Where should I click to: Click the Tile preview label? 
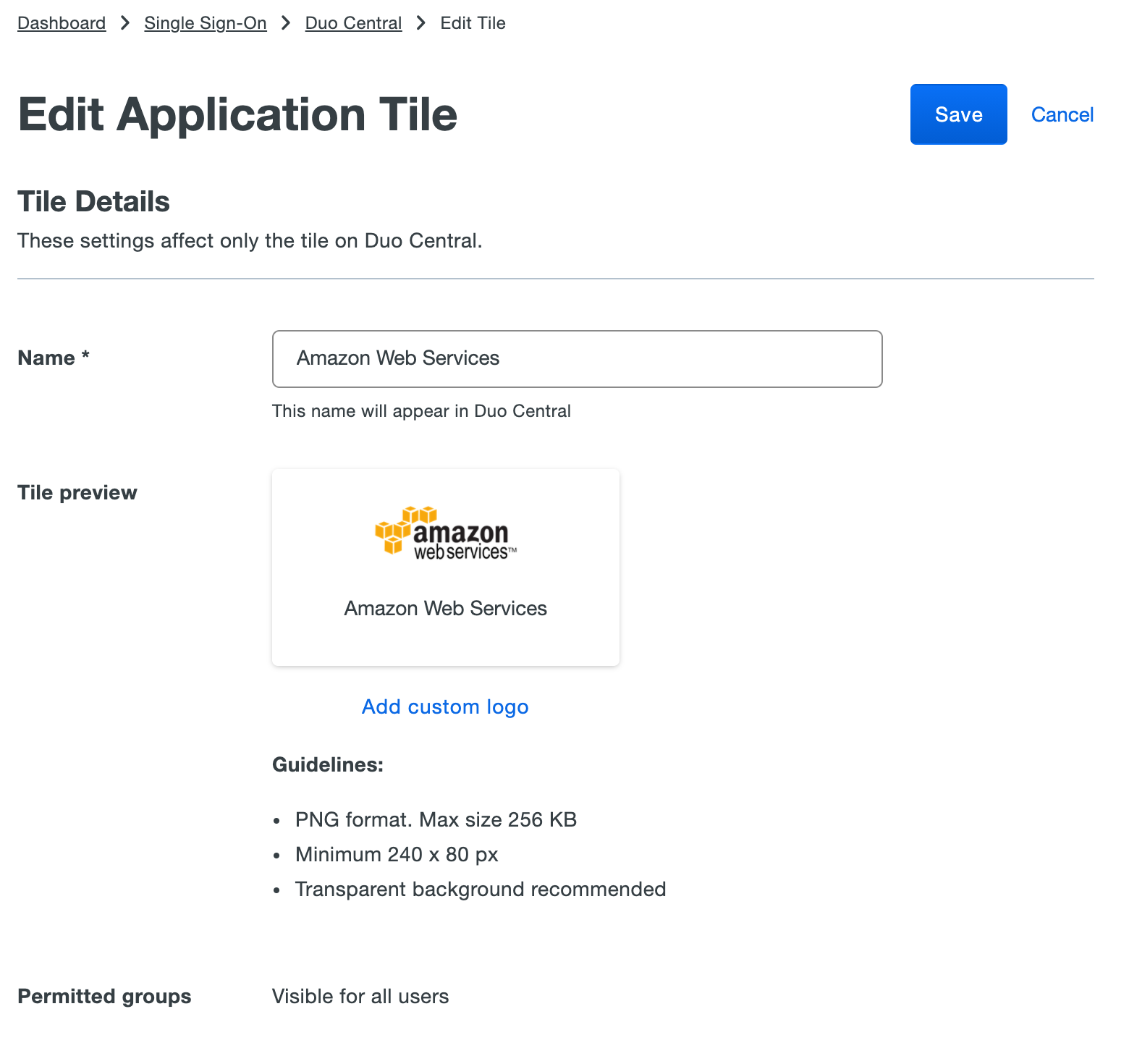pyautogui.click(x=77, y=492)
